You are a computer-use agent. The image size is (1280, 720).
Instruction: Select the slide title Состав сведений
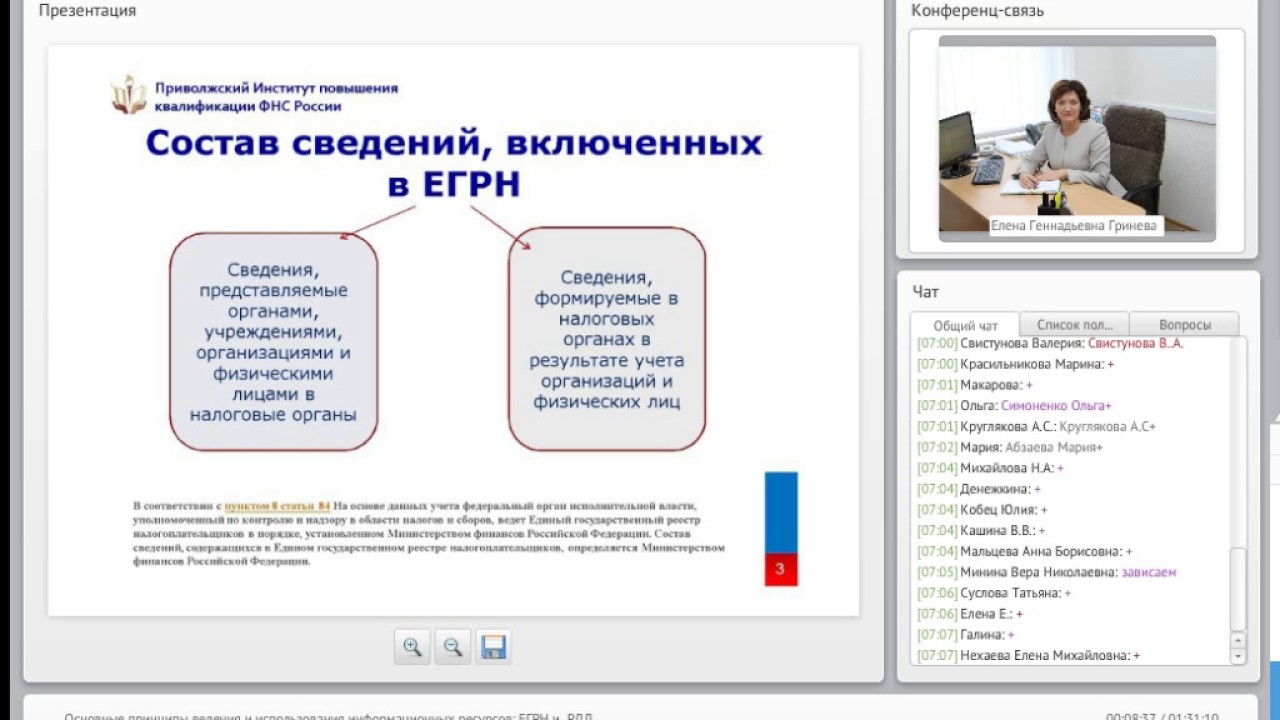pyautogui.click(x=454, y=163)
